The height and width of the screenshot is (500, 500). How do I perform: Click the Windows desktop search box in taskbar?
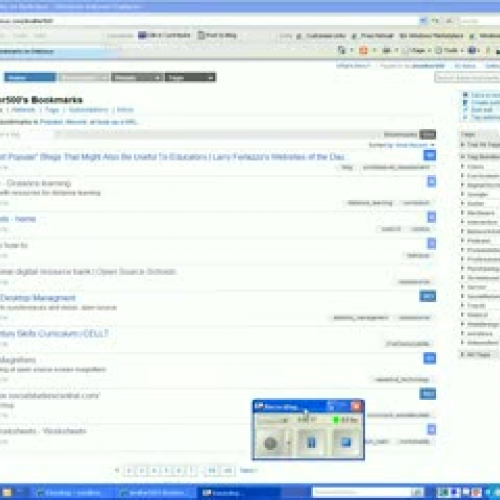click(362, 492)
